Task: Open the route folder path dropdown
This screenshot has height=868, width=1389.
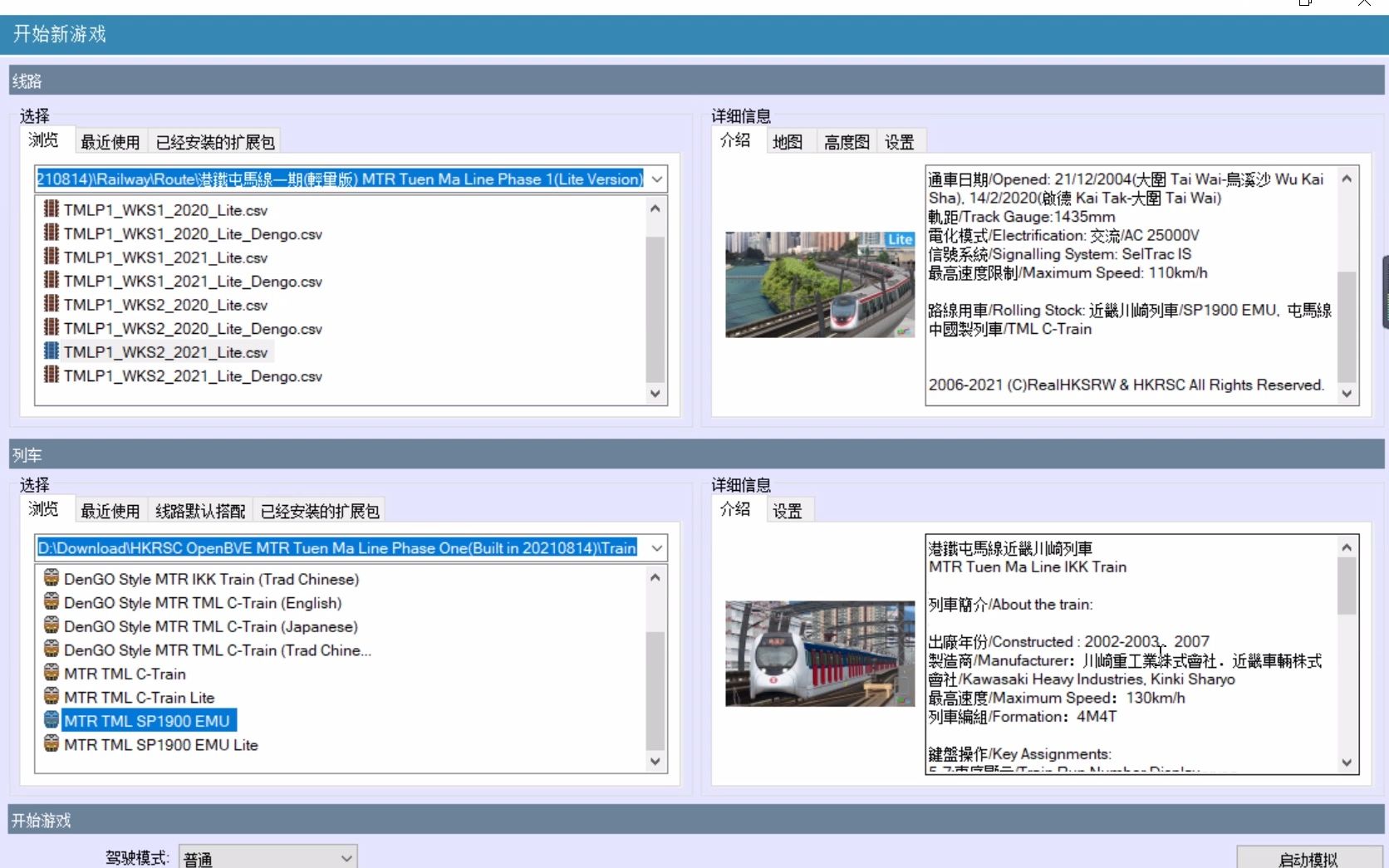Action: click(x=655, y=179)
